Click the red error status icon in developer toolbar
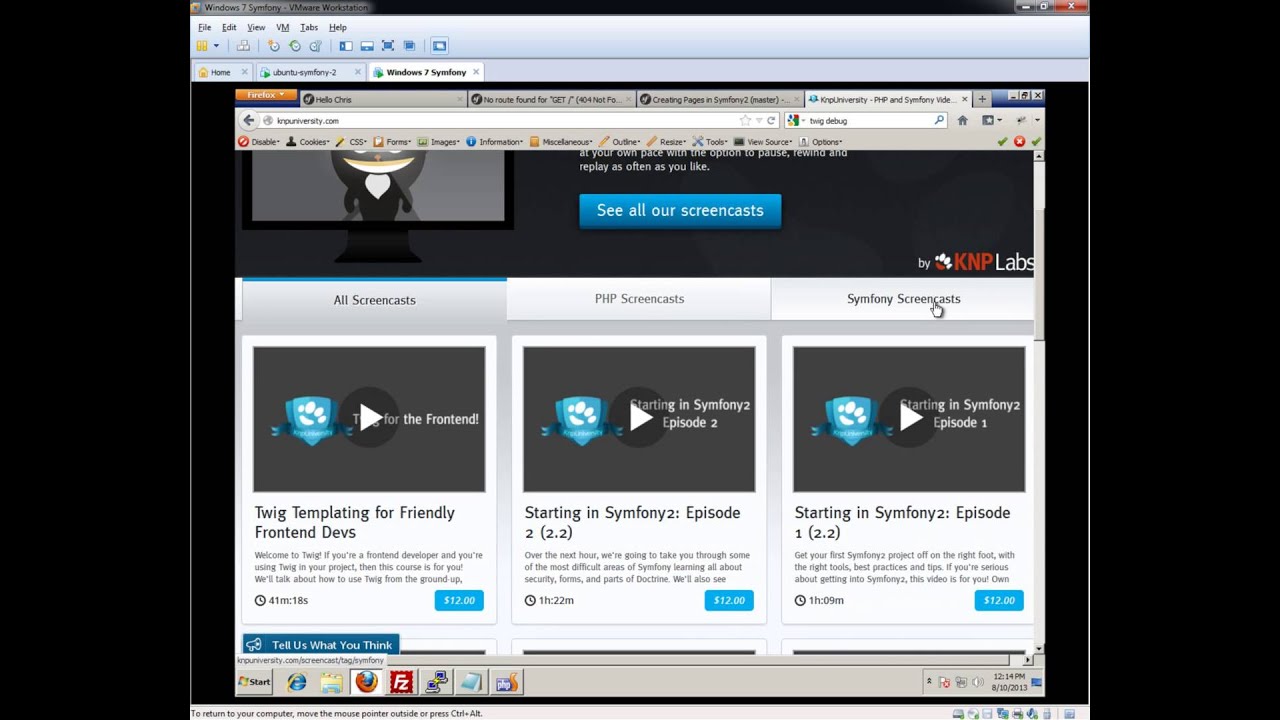 click(1019, 142)
